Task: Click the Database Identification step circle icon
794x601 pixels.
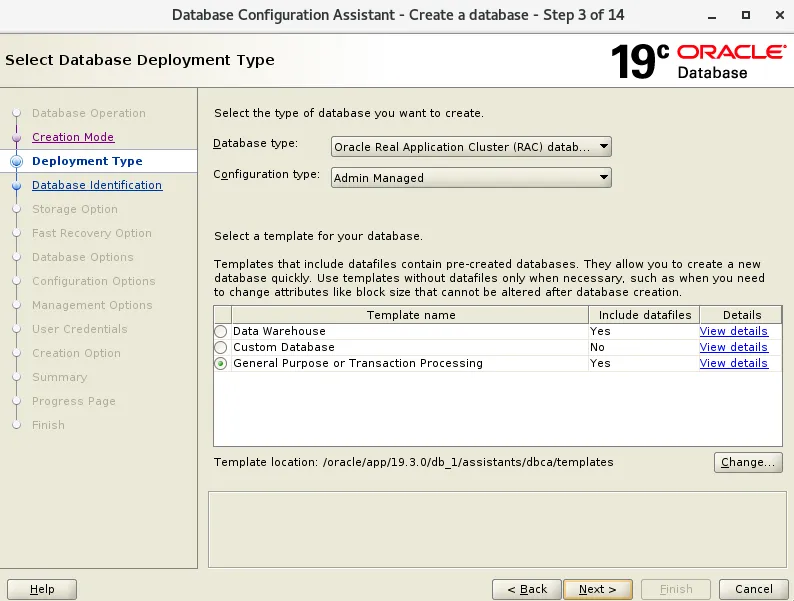Action: pos(17,185)
